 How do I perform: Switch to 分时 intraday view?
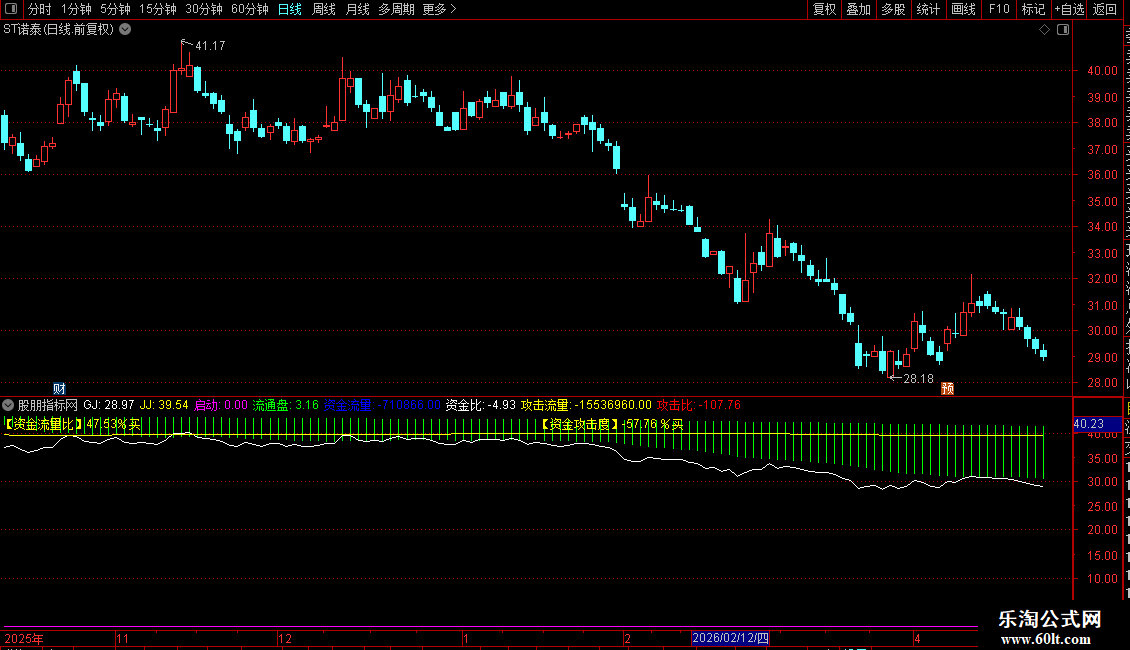tap(40, 9)
